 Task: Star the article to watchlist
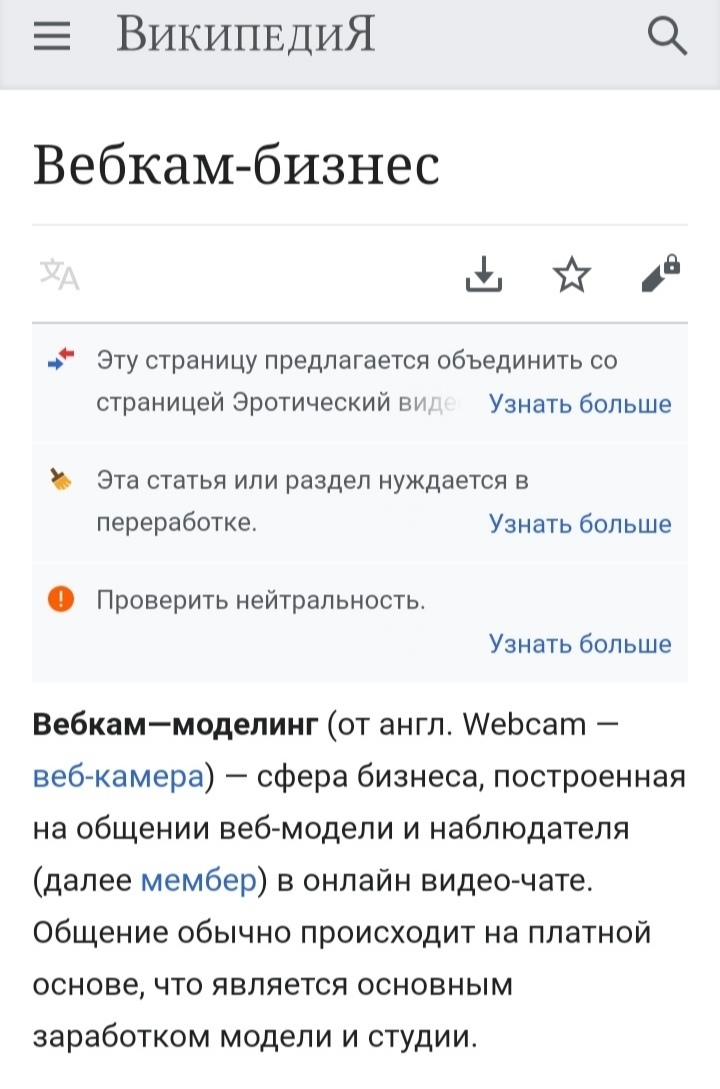(572, 273)
